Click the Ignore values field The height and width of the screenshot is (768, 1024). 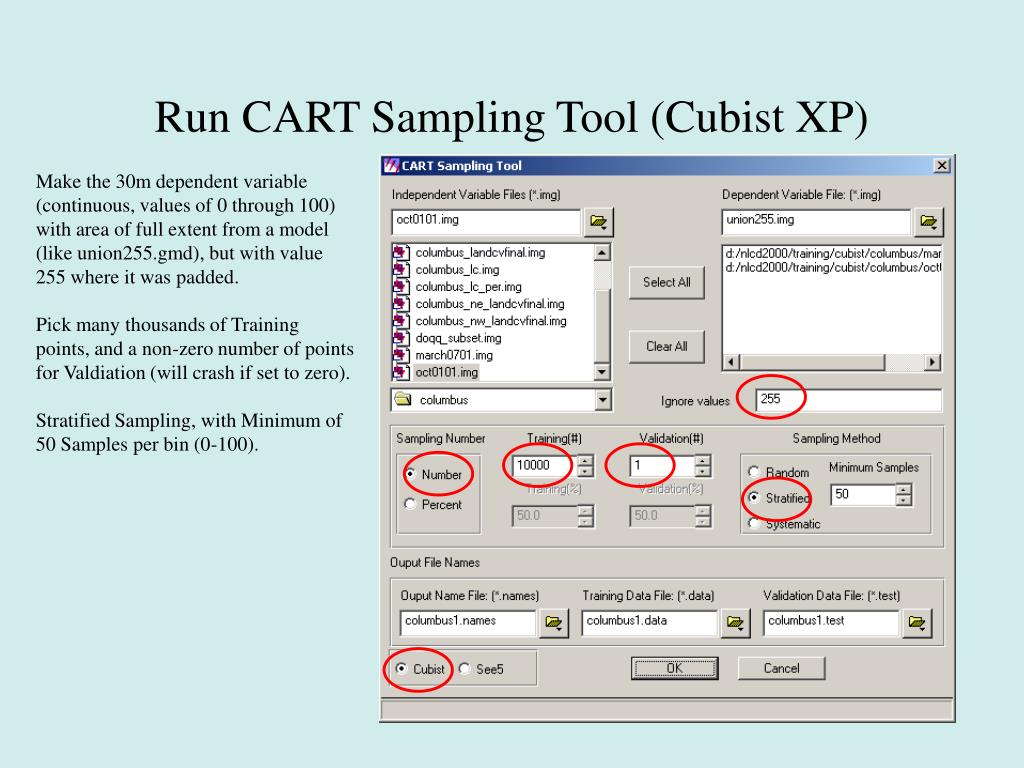(848, 400)
